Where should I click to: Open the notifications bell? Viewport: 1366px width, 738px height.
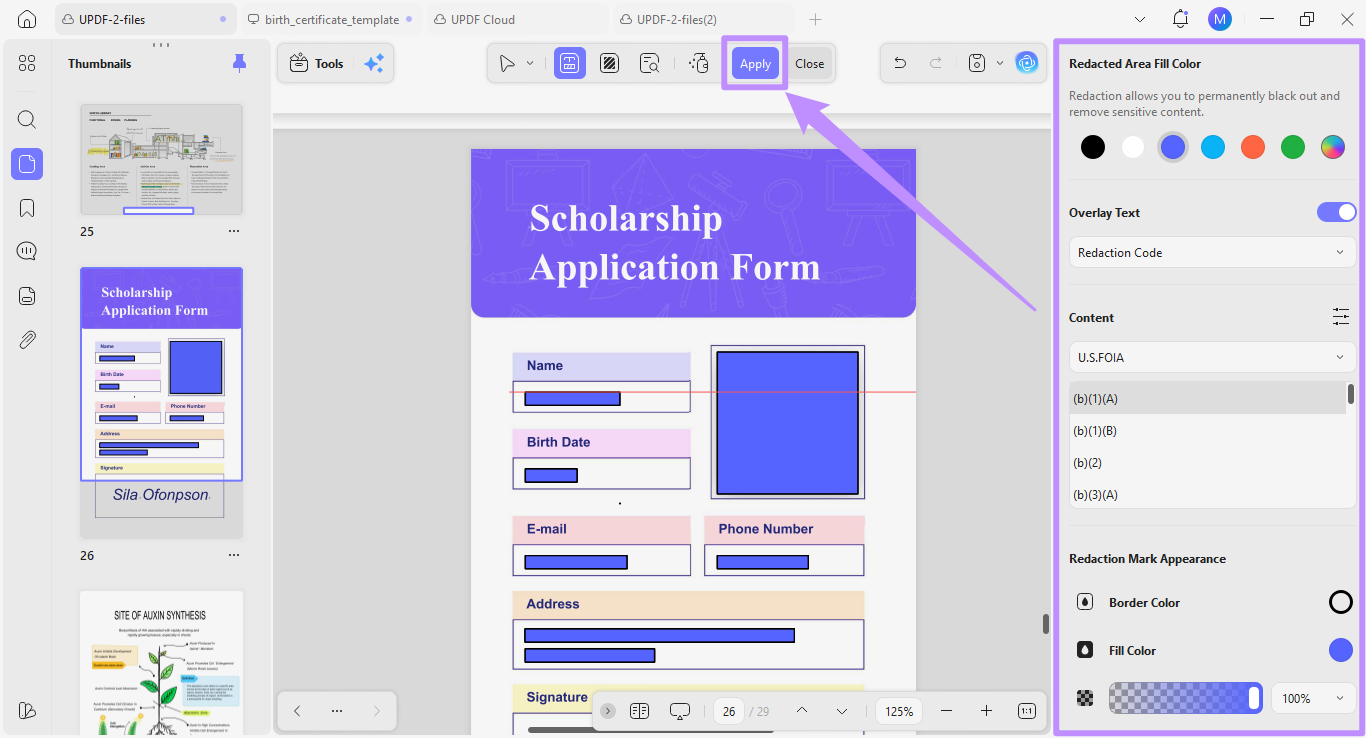(x=1181, y=19)
